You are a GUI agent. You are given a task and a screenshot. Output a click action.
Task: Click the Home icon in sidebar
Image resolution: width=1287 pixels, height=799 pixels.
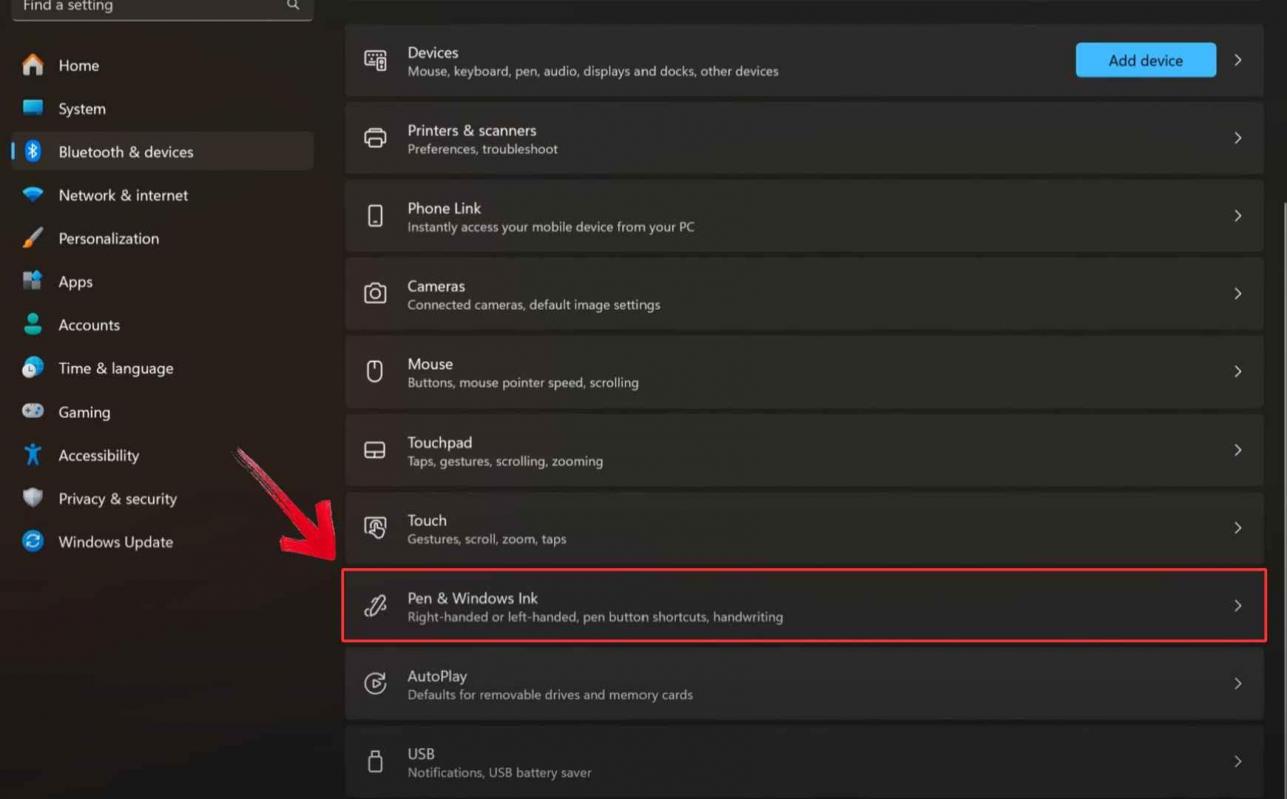coord(33,65)
